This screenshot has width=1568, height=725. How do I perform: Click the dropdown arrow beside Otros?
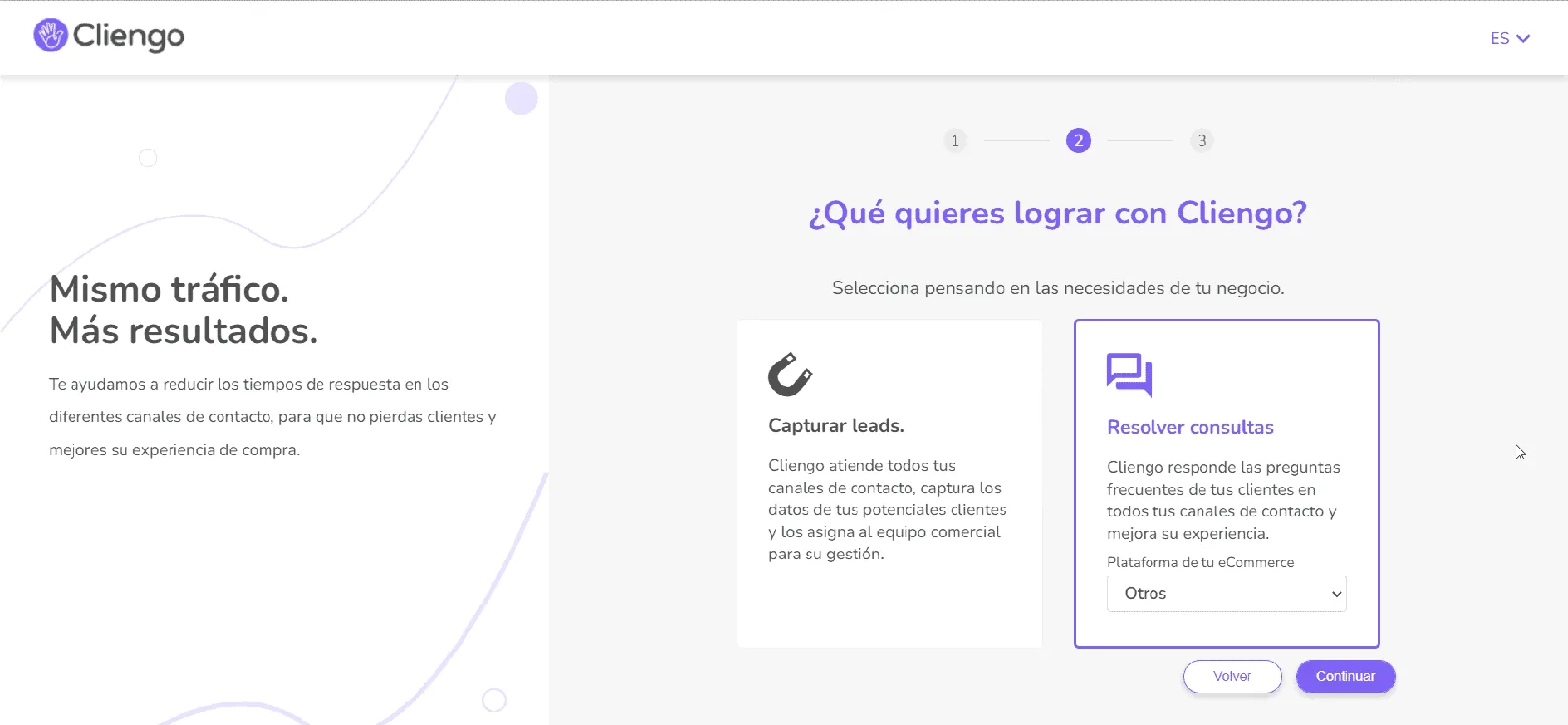1336,594
